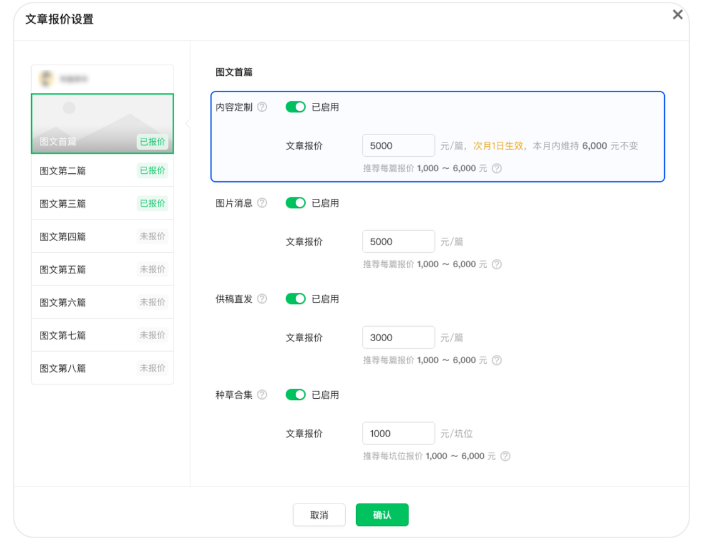The image size is (701, 541).
Task: Select 图文首篇 thumbnail item
Action: click(102, 123)
